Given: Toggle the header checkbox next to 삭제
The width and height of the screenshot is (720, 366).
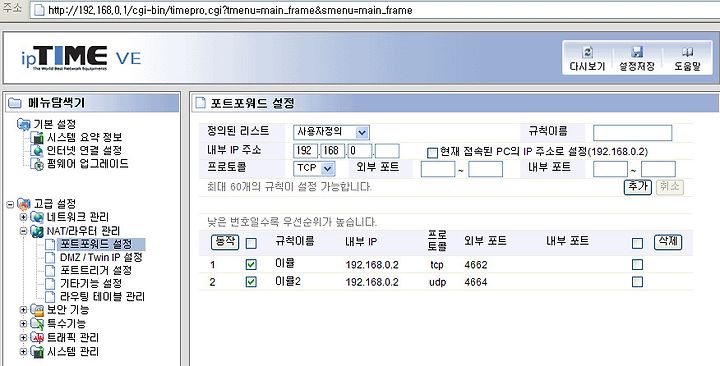Looking at the screenshot, I should pos(637,243).
